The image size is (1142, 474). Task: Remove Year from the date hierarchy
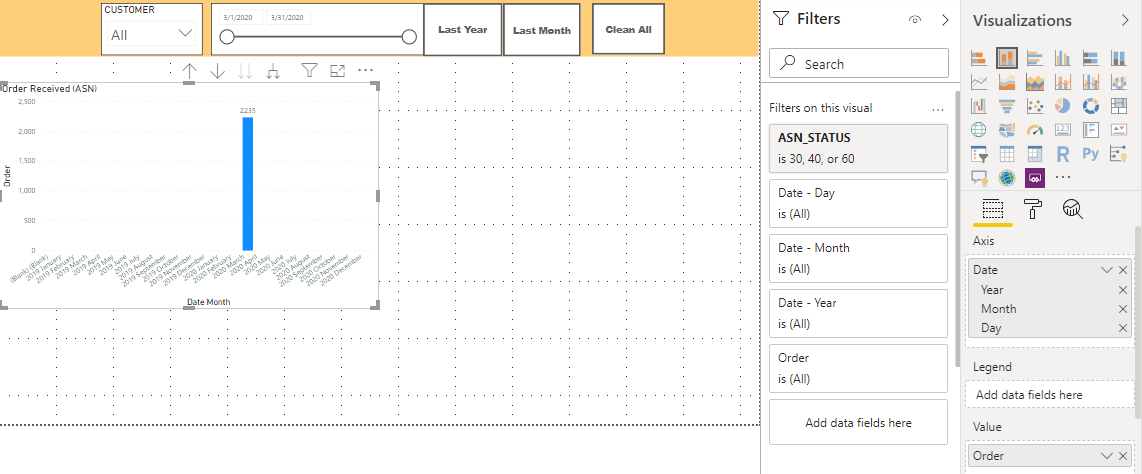pos(1123,290)
